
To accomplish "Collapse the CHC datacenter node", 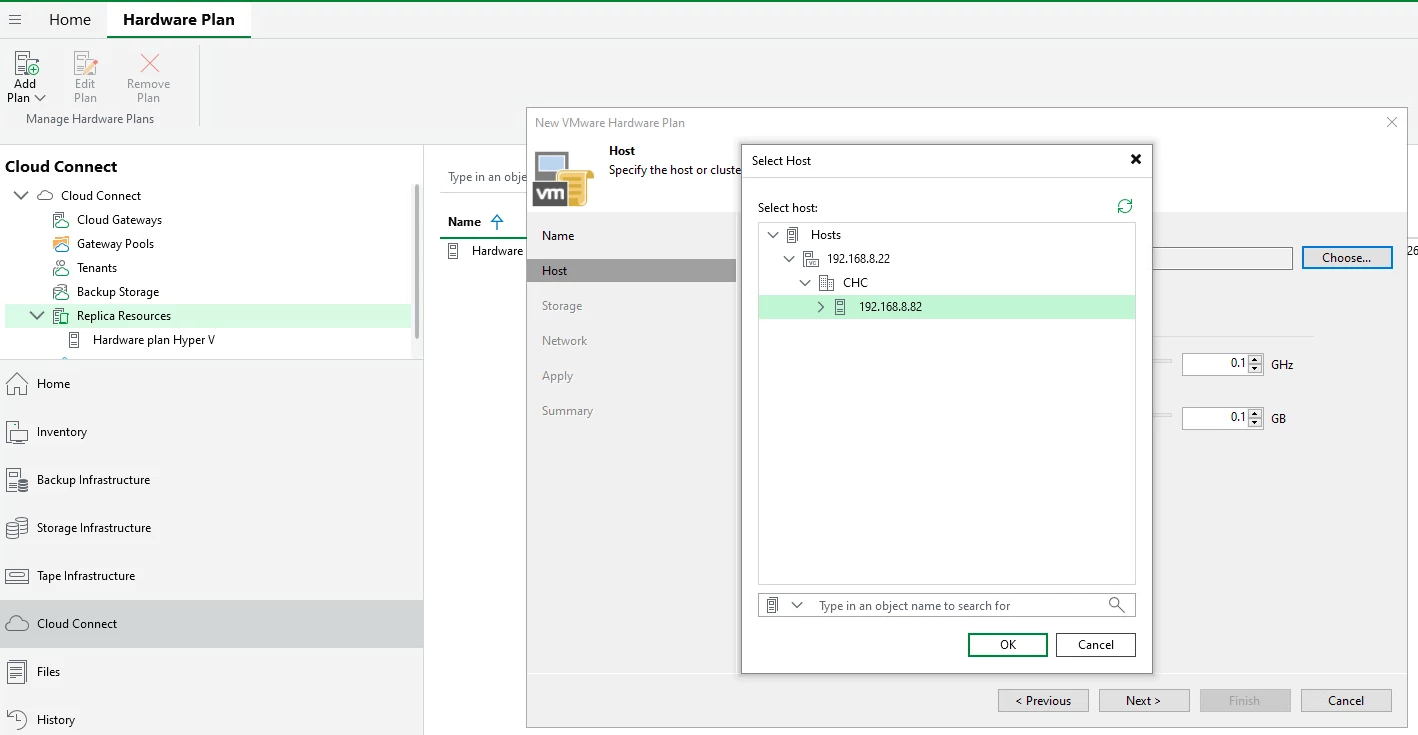I will 805,283.
